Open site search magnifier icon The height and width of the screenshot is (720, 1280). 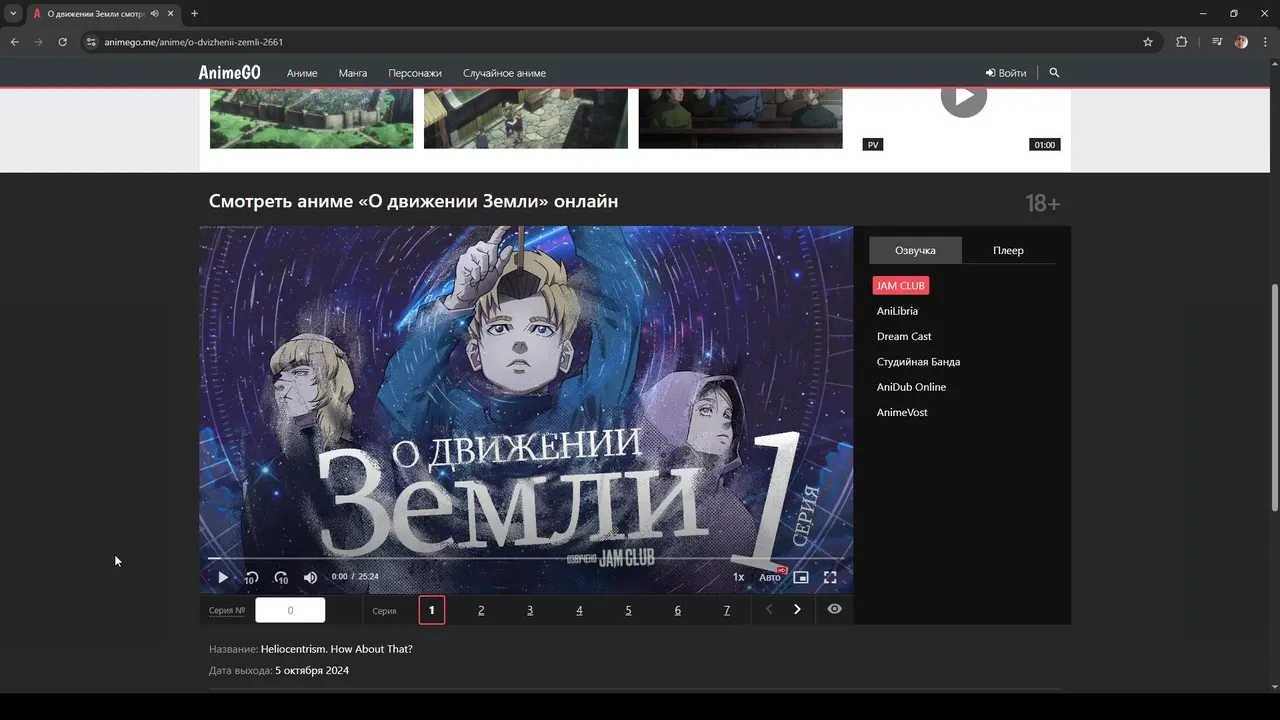[x=1054, y=73]
